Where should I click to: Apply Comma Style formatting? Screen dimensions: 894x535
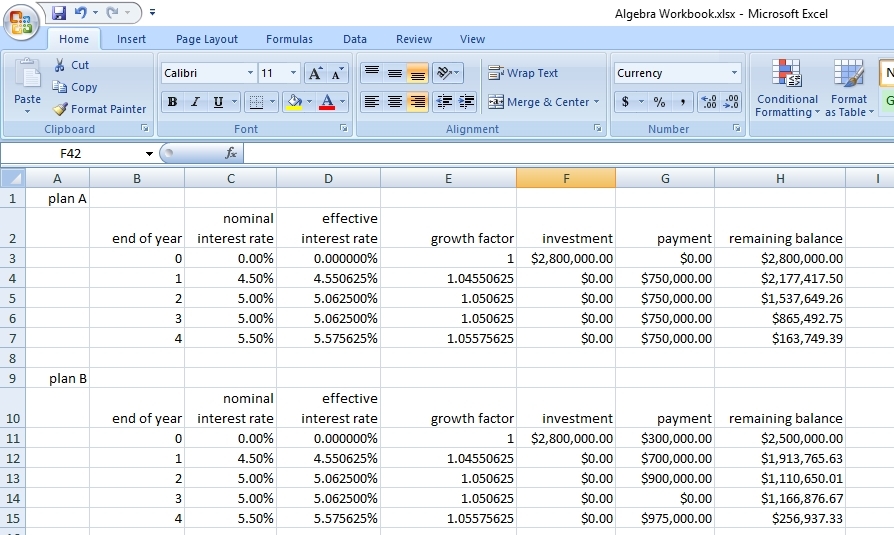point(682,102)
